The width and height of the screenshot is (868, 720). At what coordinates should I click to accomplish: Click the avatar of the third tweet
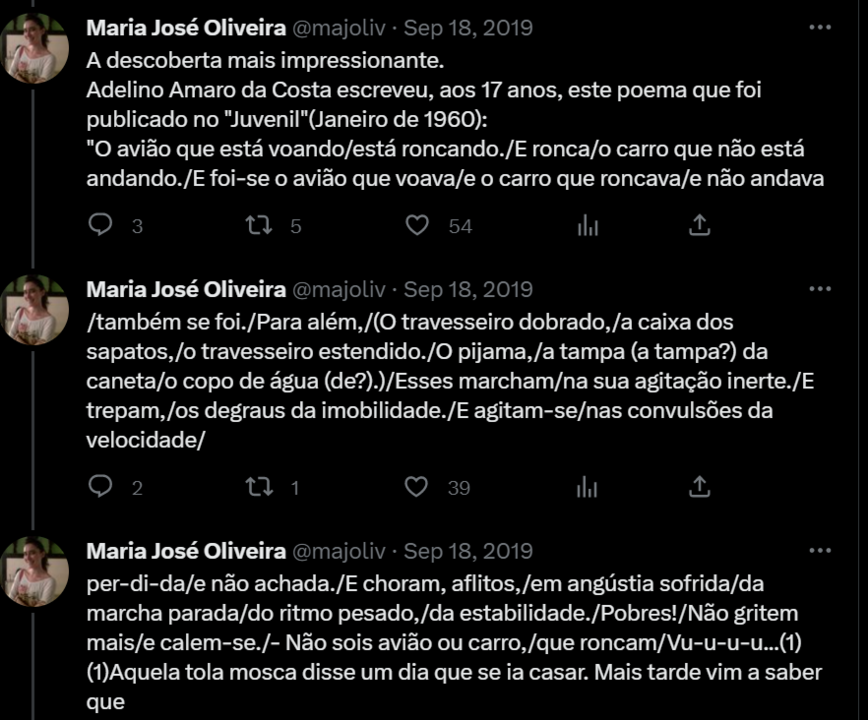point(35,571)
